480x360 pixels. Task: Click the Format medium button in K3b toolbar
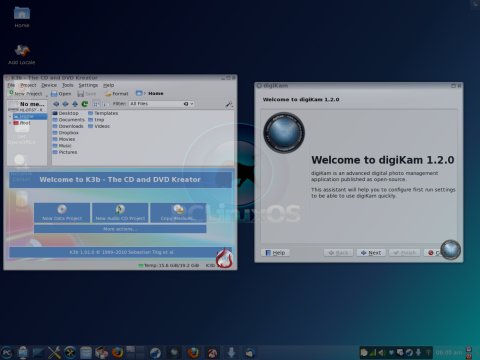coord(116,94)
